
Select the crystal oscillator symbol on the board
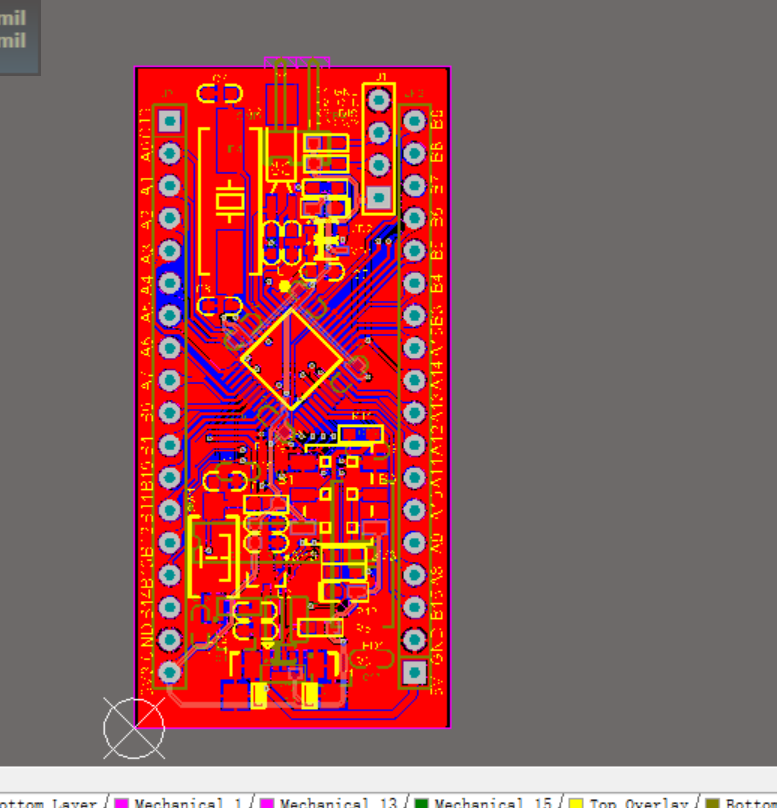point(230,201)
